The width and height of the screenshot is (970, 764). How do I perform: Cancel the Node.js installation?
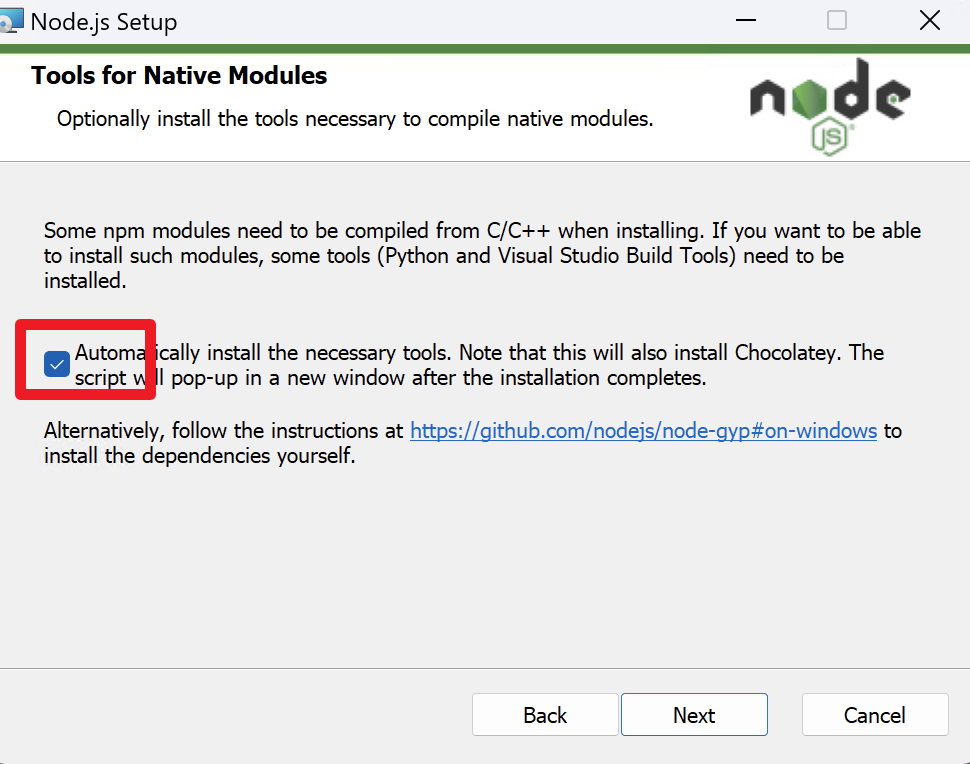pyautogui.click(x=875, y=715)
